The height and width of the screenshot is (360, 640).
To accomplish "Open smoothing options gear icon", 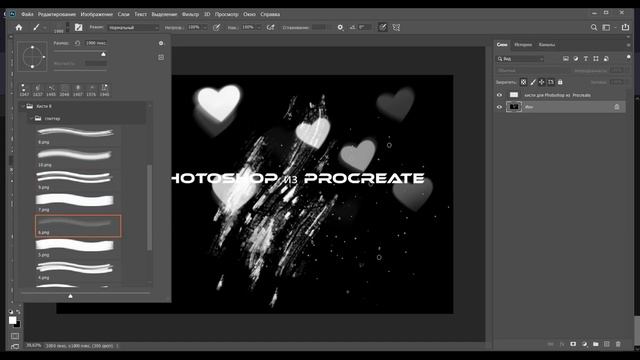I will tap(340, 27).
